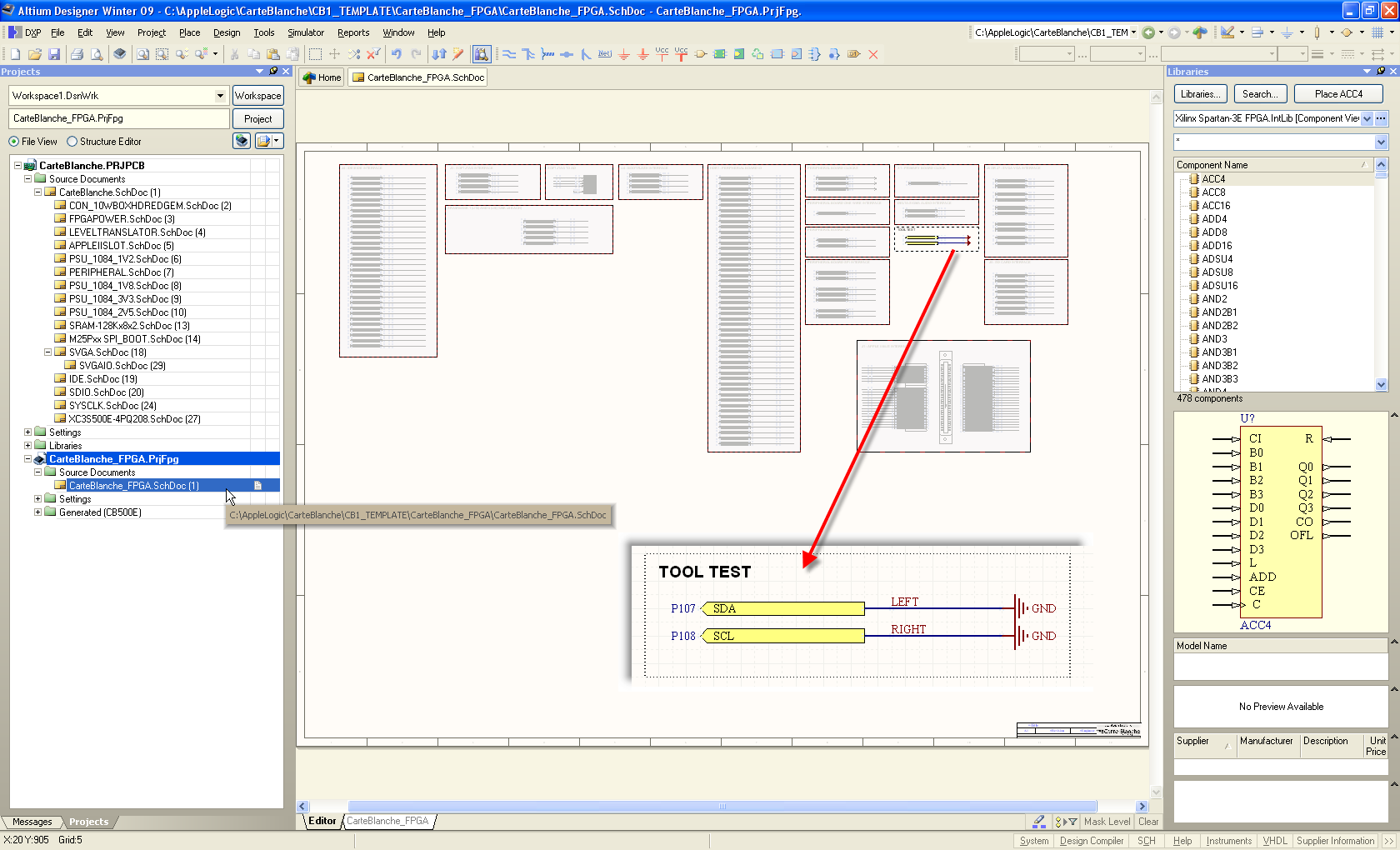1400x850 pixels.
Task: Open an existing document via folder icon
Action: click(34, 54)
